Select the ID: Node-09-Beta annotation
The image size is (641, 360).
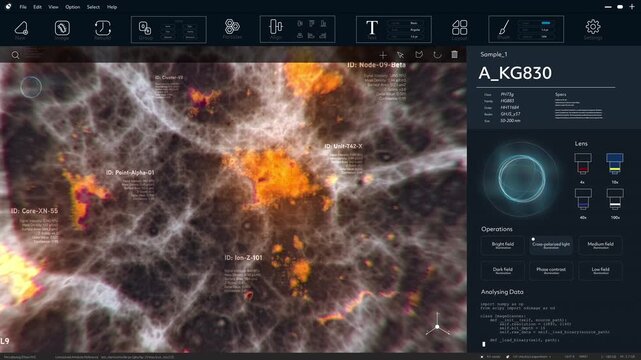[x=377, y=65]
